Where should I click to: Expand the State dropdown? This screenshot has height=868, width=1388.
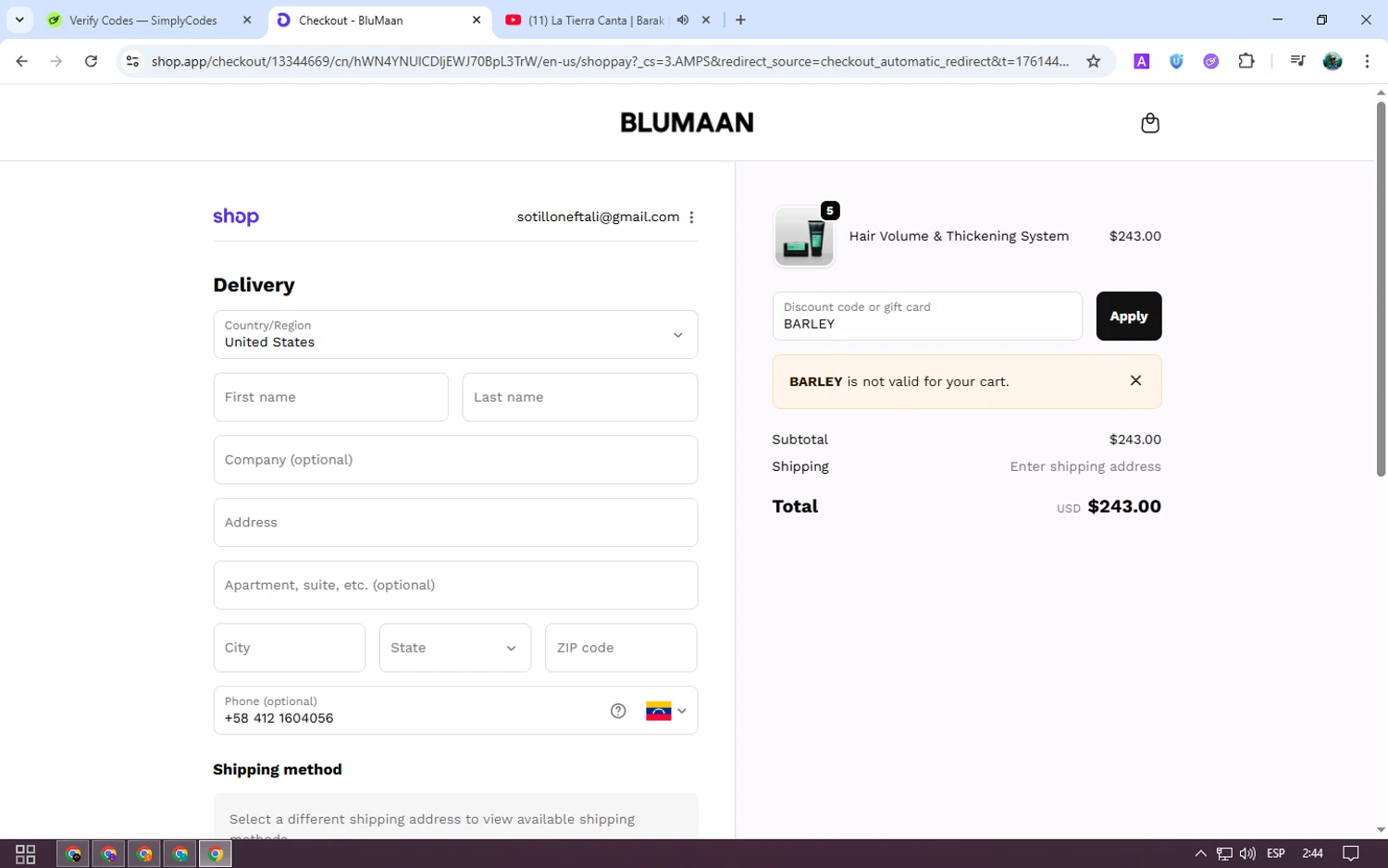(455, 648)
